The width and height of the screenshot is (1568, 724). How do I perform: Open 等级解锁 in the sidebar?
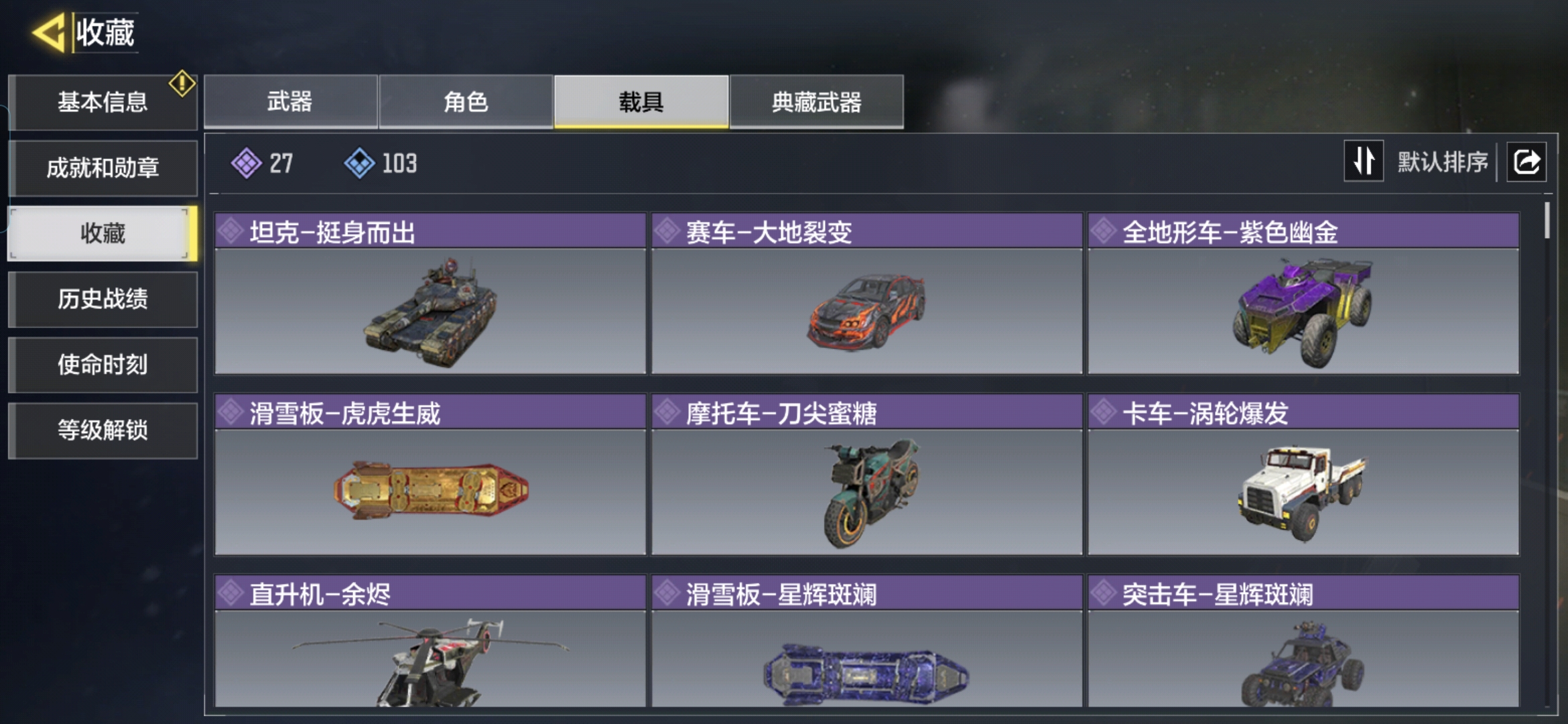point(103,430)
